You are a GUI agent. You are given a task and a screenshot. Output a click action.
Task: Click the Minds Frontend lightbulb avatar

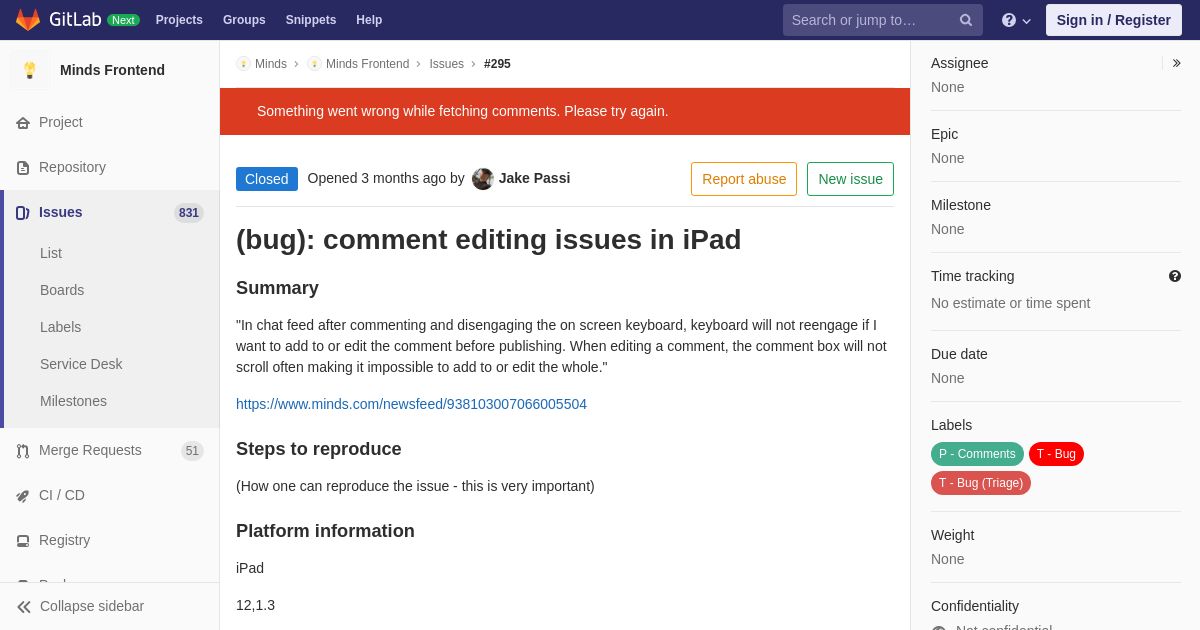(30, 70)
